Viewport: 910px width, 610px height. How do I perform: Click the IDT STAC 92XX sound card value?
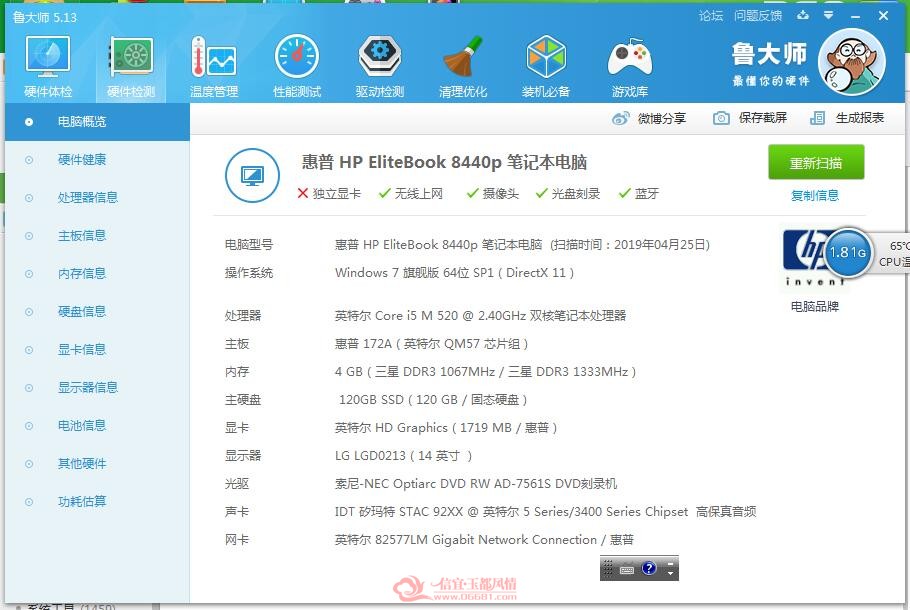(546, 512)
